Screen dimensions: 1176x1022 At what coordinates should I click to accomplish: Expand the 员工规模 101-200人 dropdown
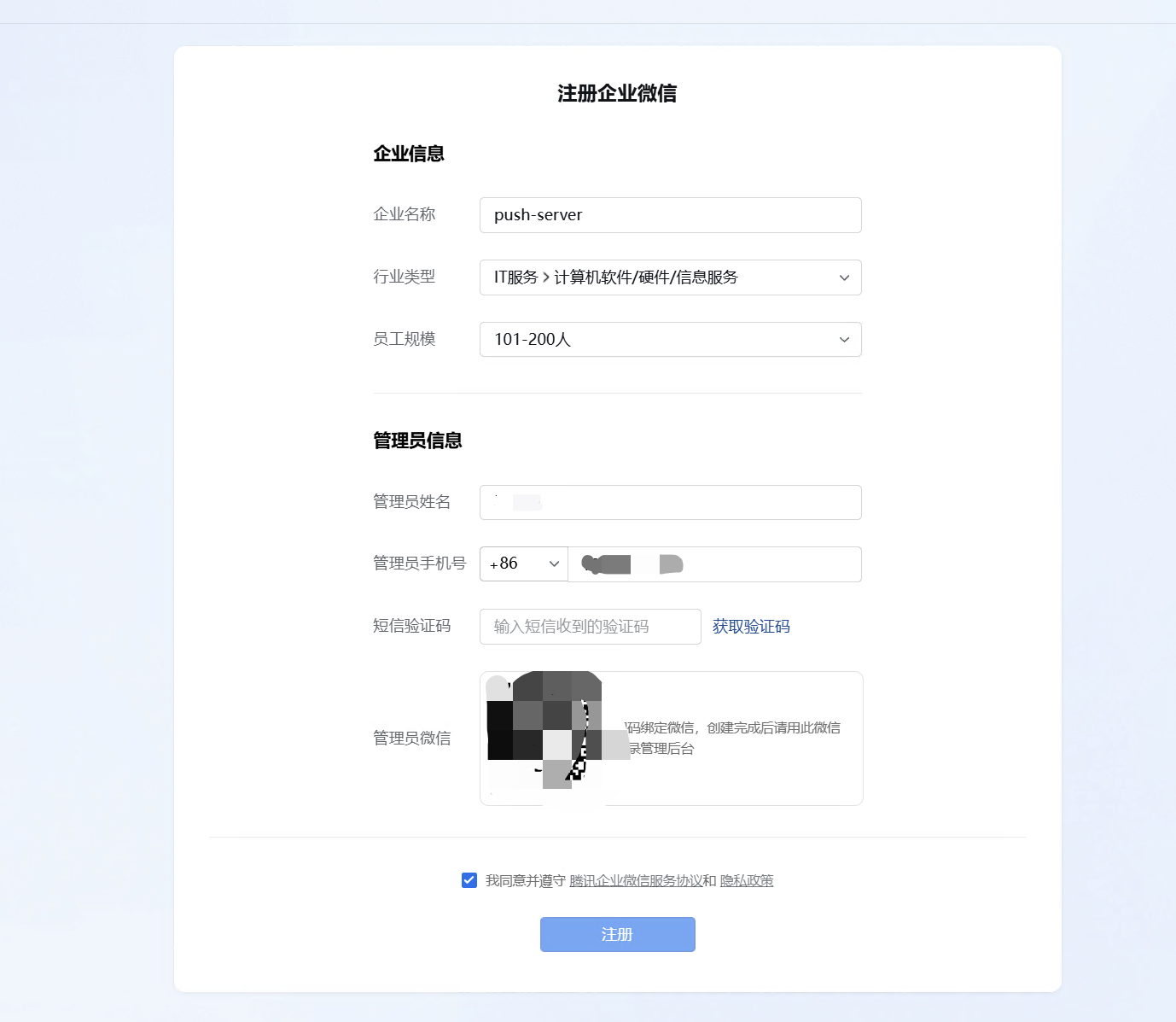pyautogui.click(x=670, y=340)
